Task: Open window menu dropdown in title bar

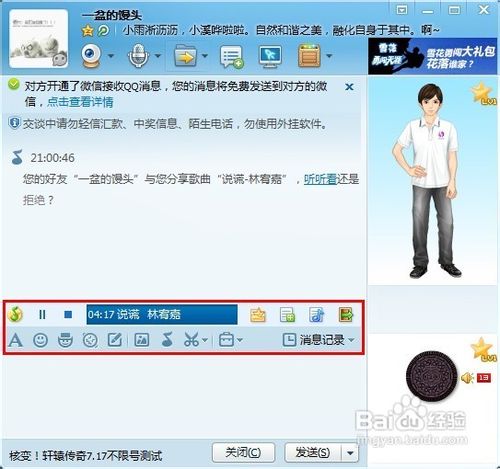Action: (x=402, y=10)
